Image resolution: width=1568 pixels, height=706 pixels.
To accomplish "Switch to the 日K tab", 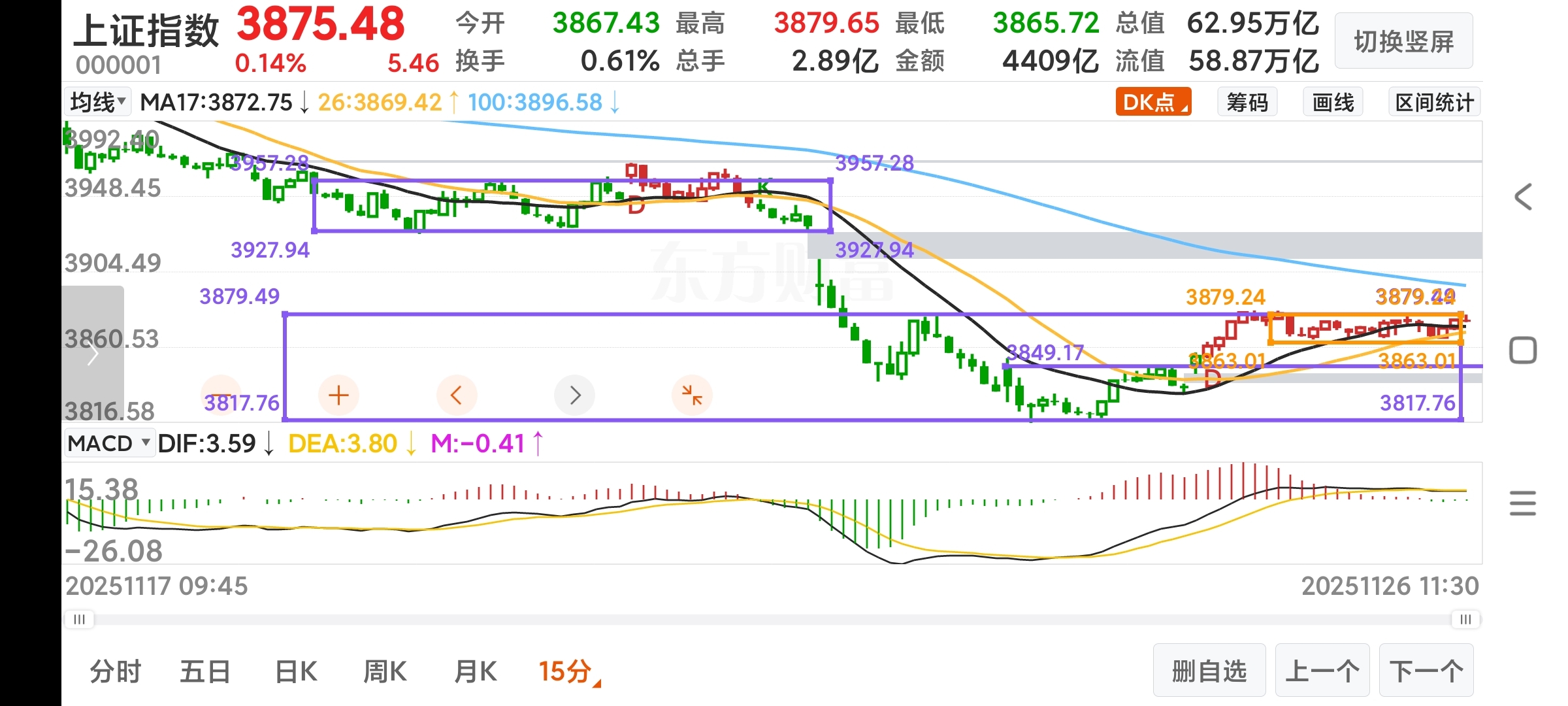I will (296, 671).
